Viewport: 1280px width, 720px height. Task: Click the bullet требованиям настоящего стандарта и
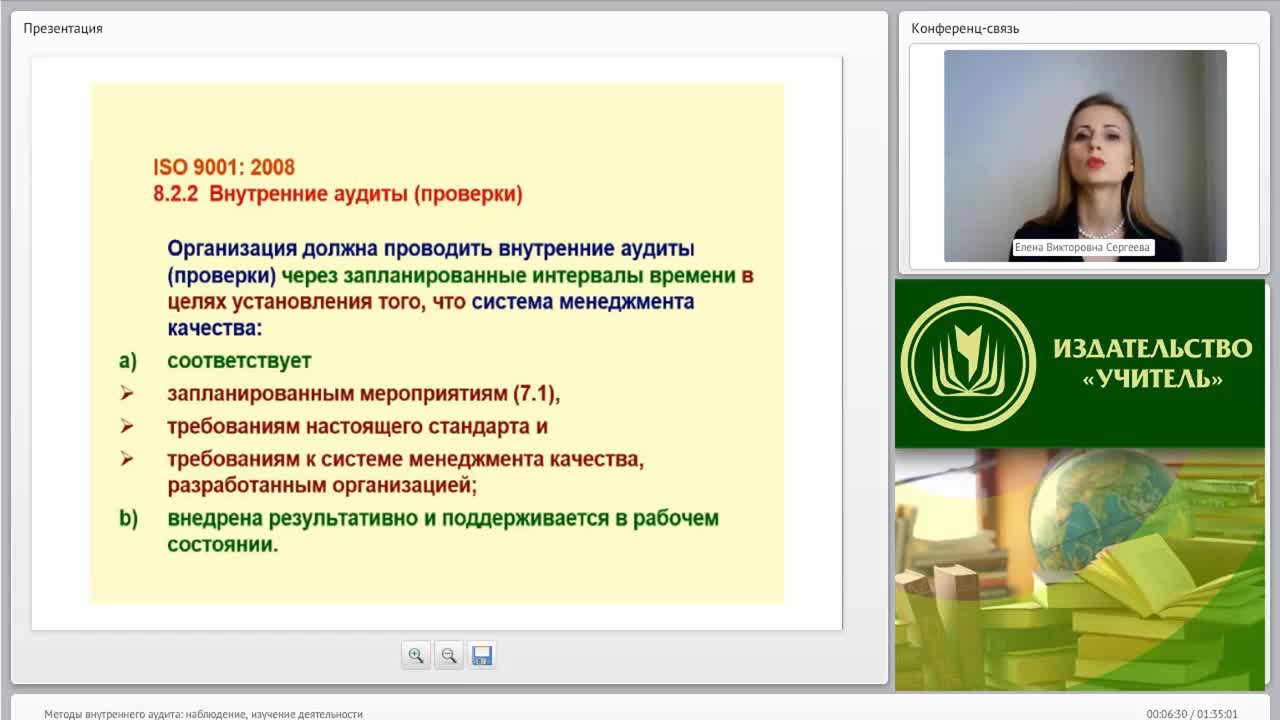pyautogui.click(x=357, y=426)
